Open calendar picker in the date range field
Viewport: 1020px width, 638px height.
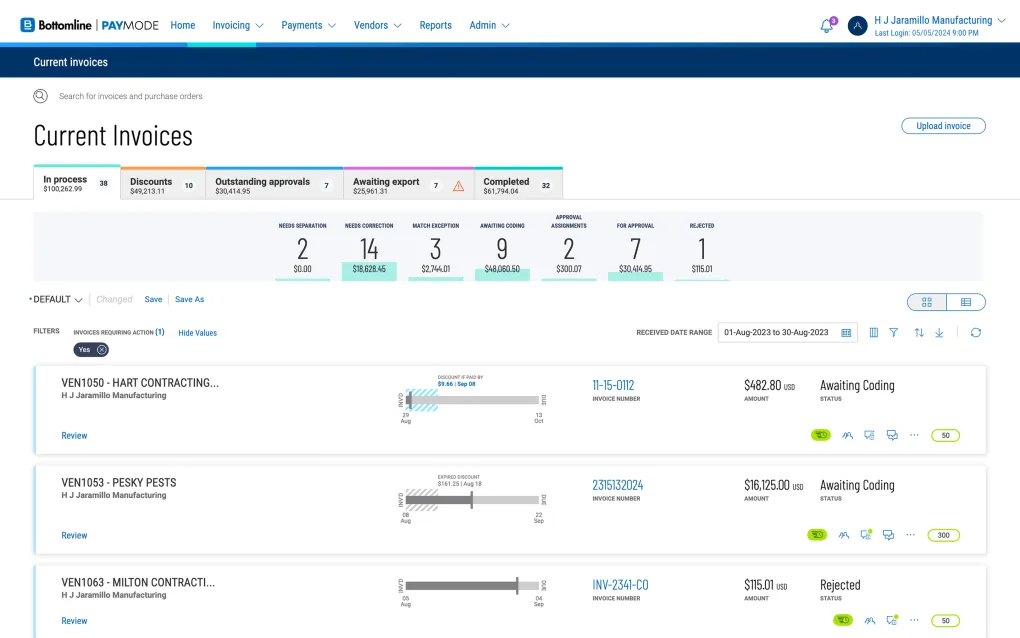click(x=846, y=333)
